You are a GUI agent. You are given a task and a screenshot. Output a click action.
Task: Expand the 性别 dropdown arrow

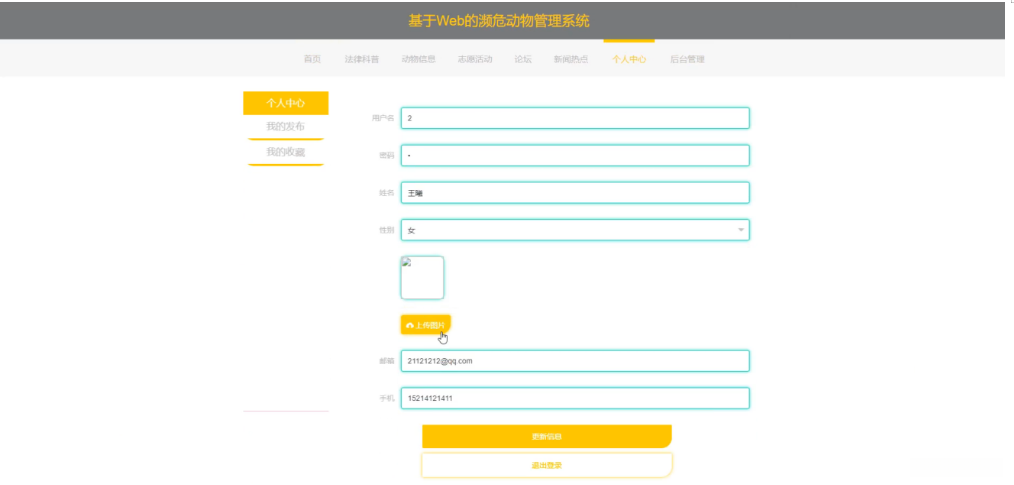pos(741,230)
